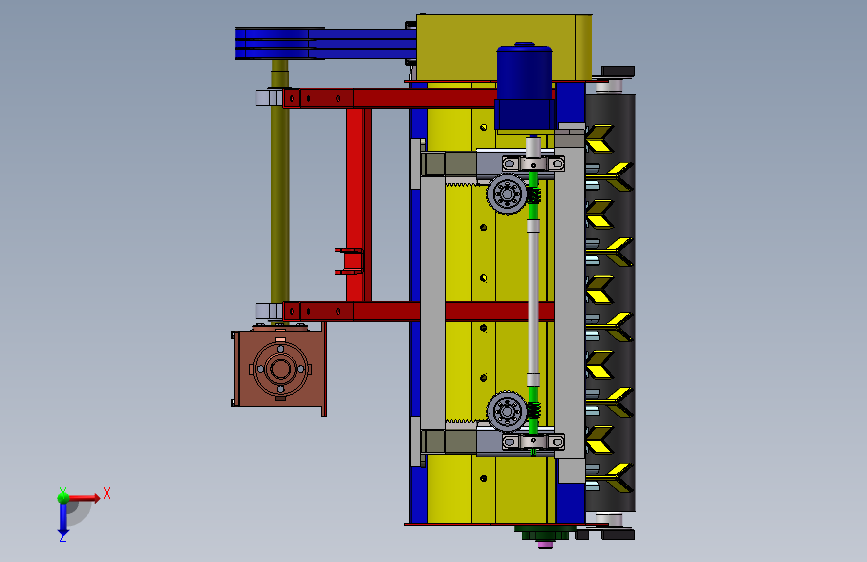Select the blue motor on the model
Screen dimensions: 867x562
coord(524,87)
